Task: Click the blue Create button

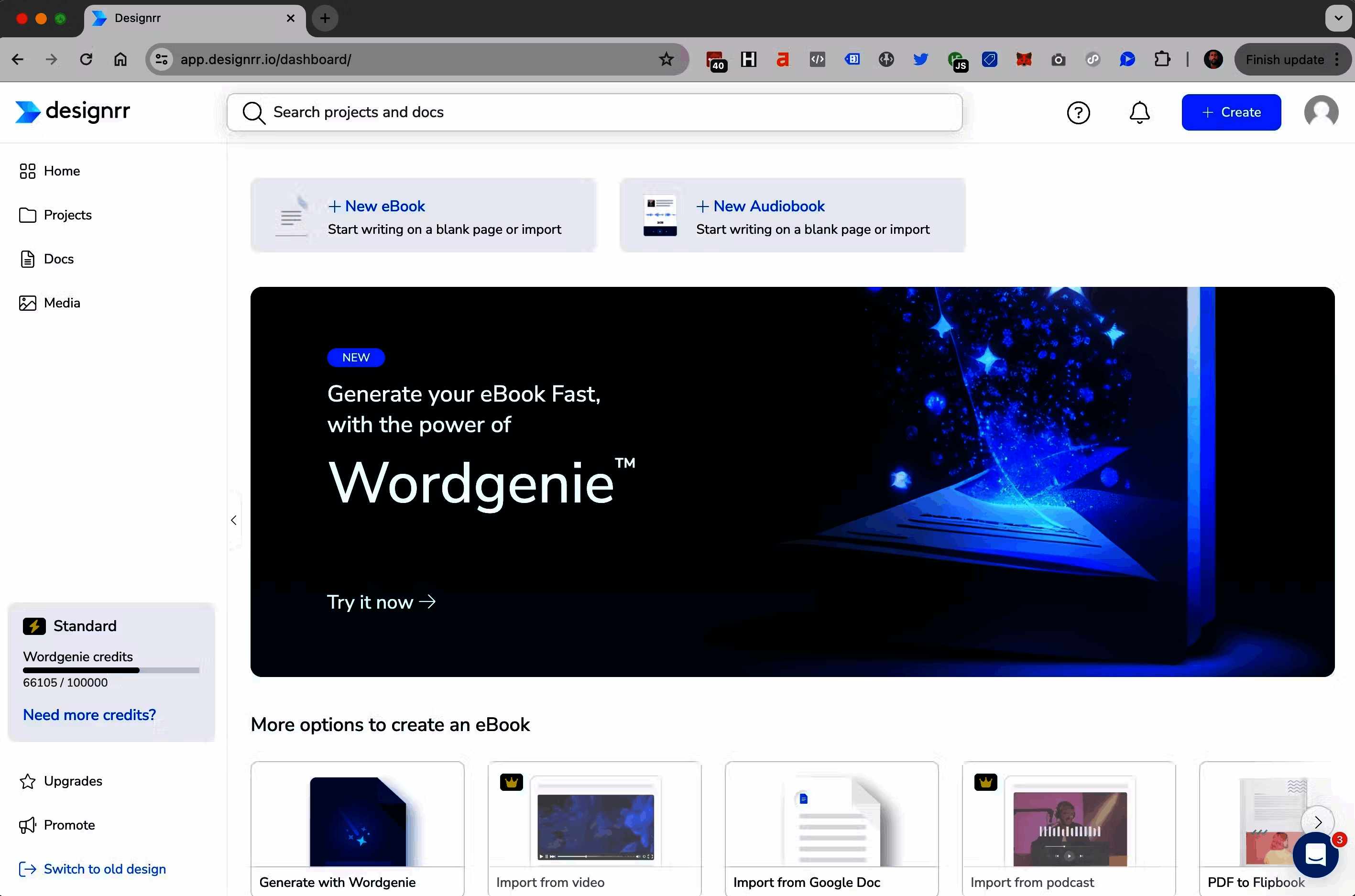Action: click(x=1231, y=112)
